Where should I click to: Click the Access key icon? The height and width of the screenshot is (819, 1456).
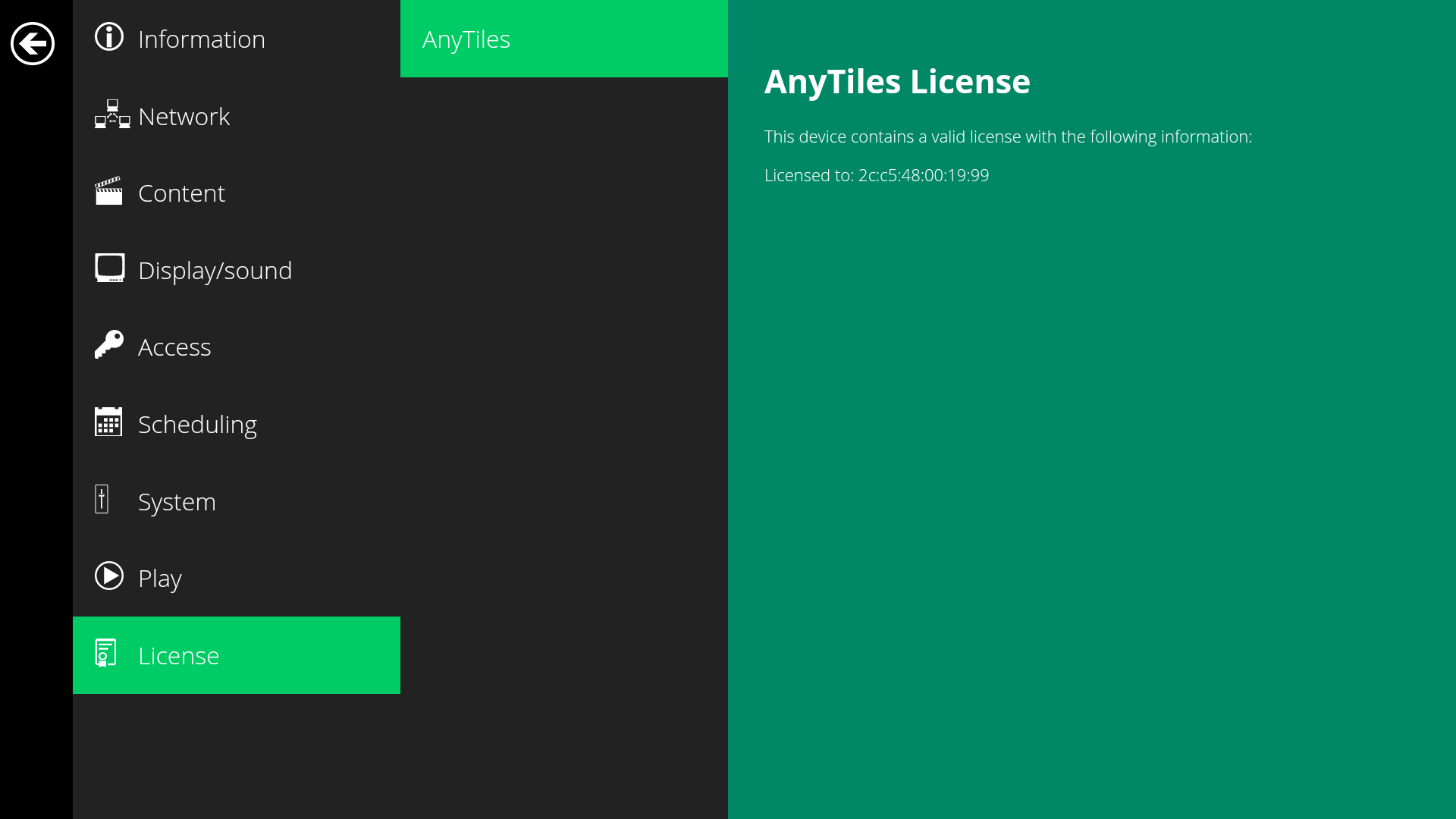[x=109, y=344]
